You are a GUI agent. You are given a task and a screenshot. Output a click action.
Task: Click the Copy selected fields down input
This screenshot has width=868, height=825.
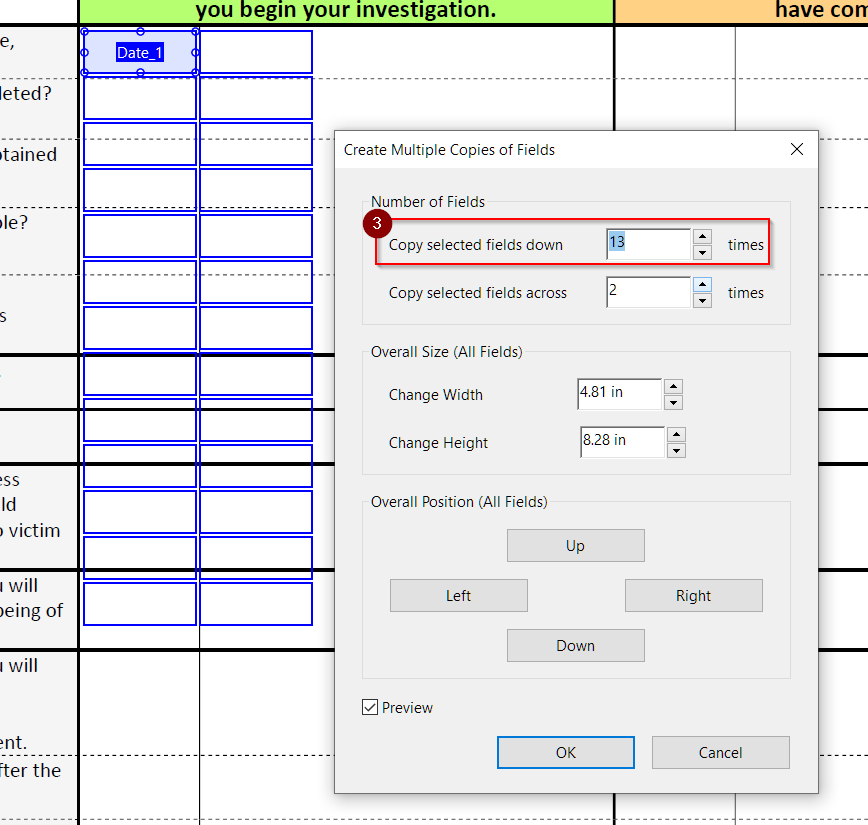pos(647,244)
